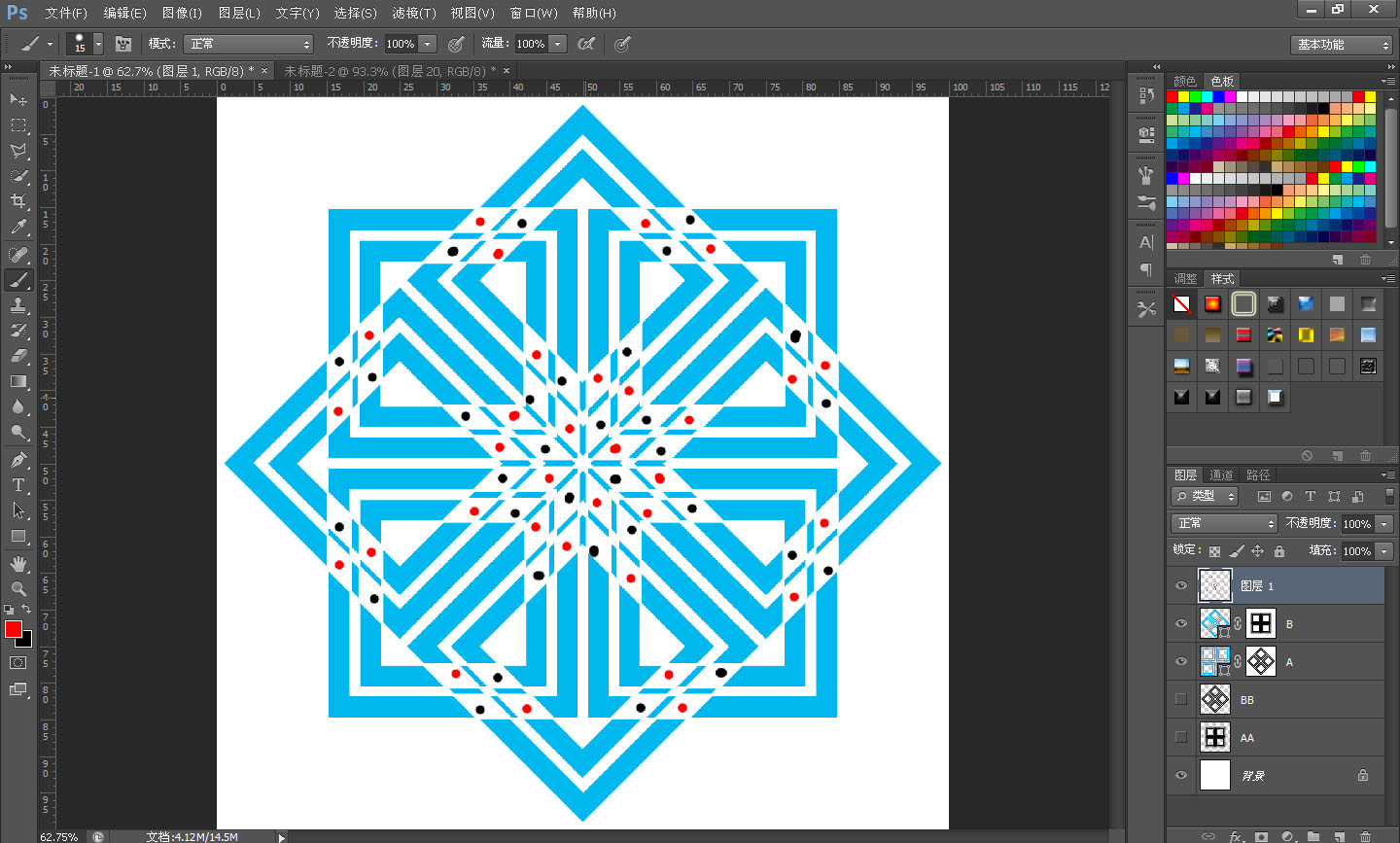Switch to the 未标题-2 document tab
Viewport: 1400px width, 843px height.
point(389,71)
